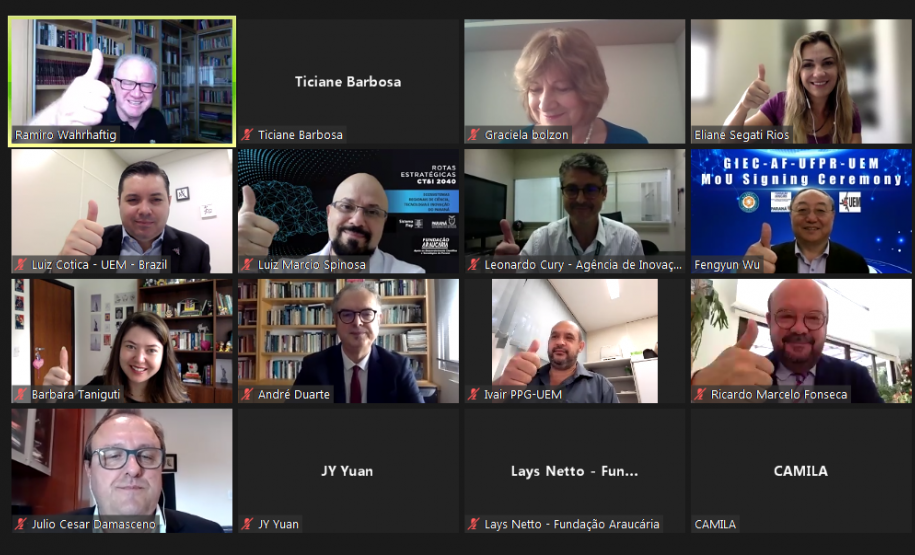Click muted mic icon beside Leonardo Cury
The width and height of the screenshot is (915, 555).
click(474, 264)
